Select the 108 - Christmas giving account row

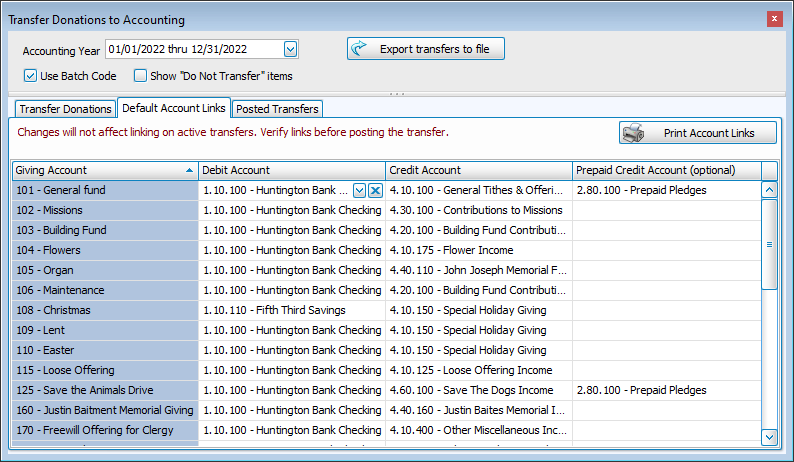105,310
